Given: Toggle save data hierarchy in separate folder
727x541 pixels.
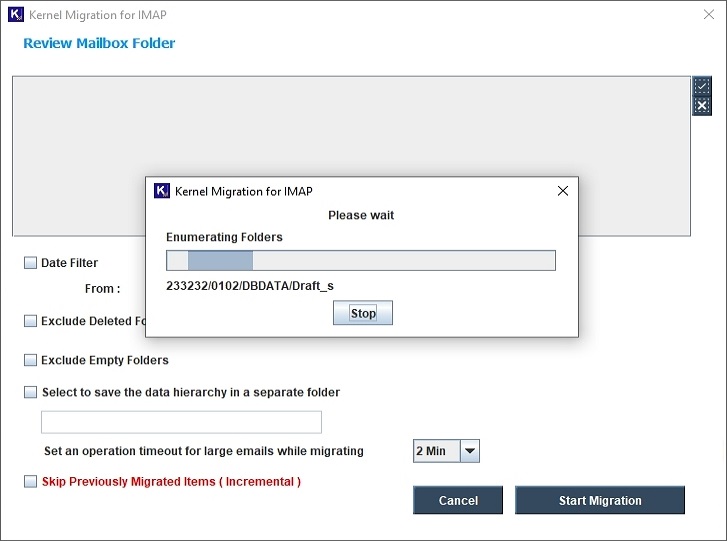Looking at the screenshot, I should (30, 392).
